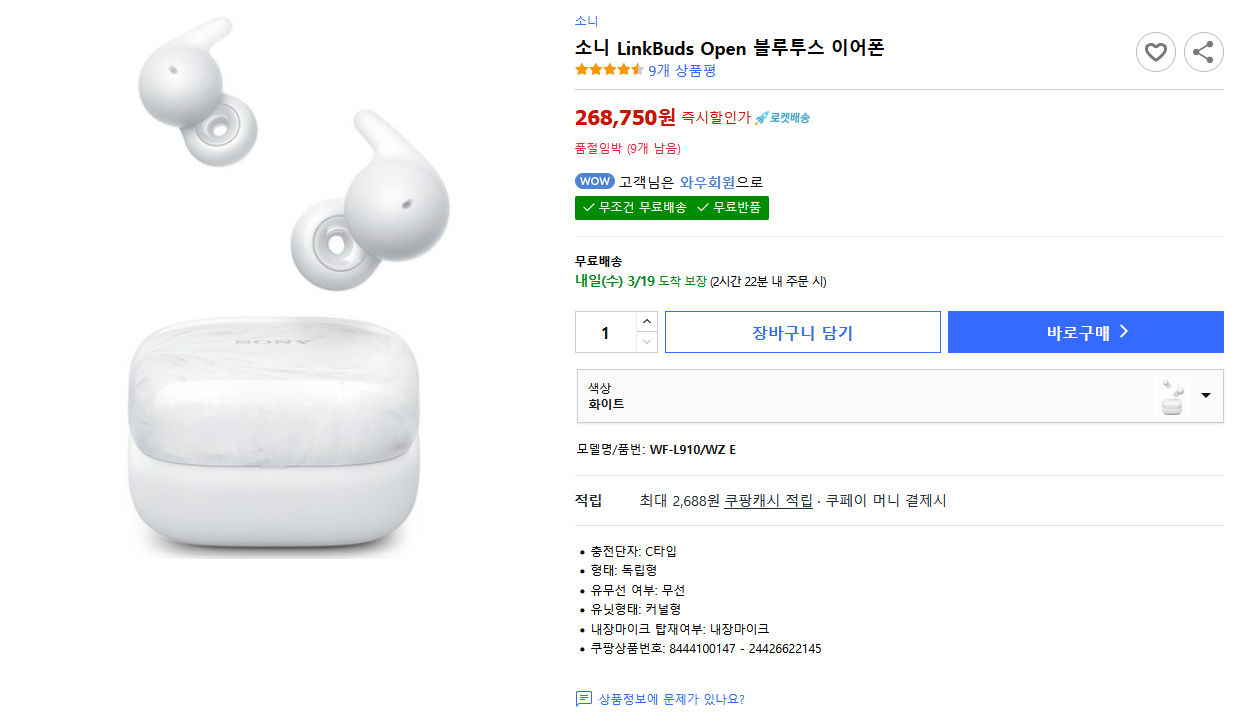Viewport: 1240px width, 723px height.
Task: Click the quantity input field
Action: point(605,332)
